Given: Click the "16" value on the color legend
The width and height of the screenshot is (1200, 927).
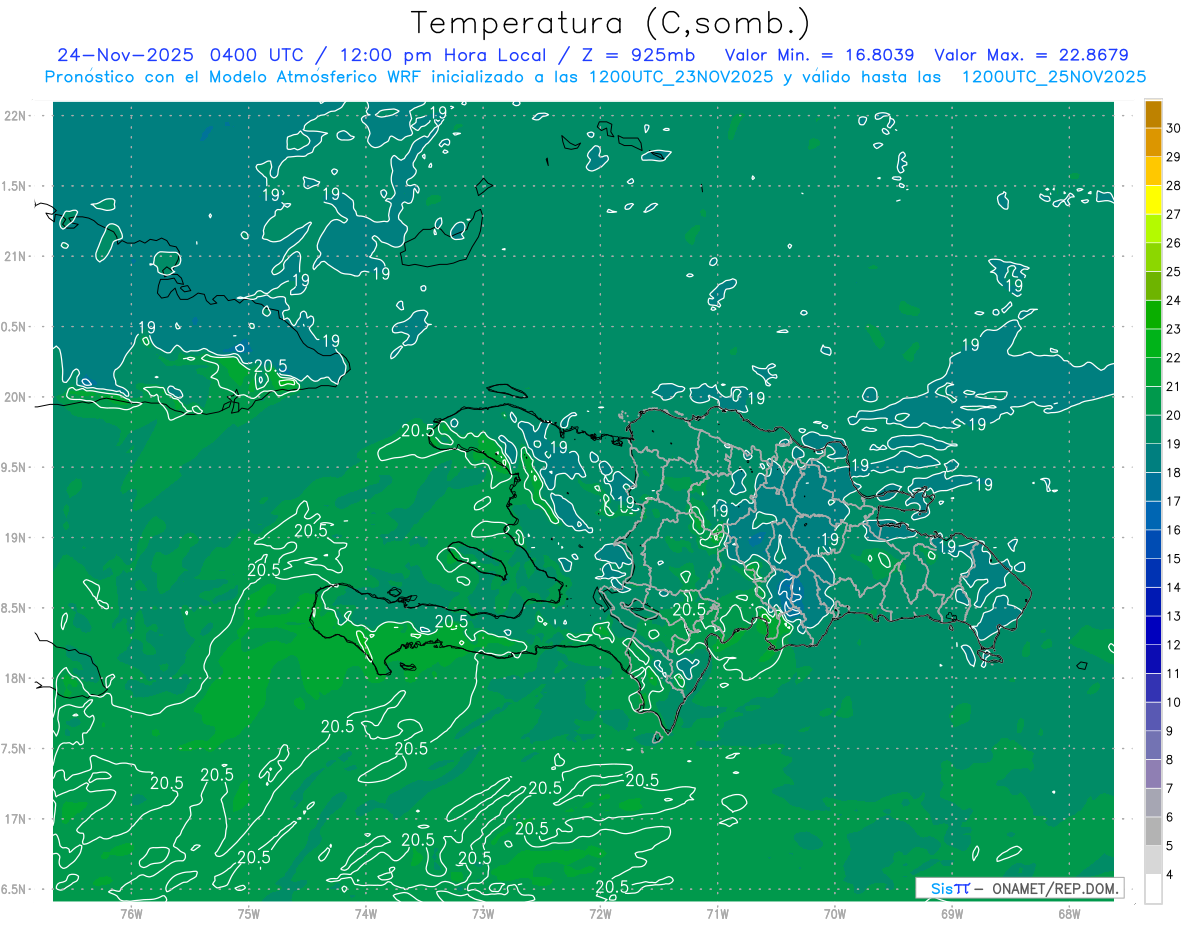Looking at the screenshot, I should (1174, 530).
